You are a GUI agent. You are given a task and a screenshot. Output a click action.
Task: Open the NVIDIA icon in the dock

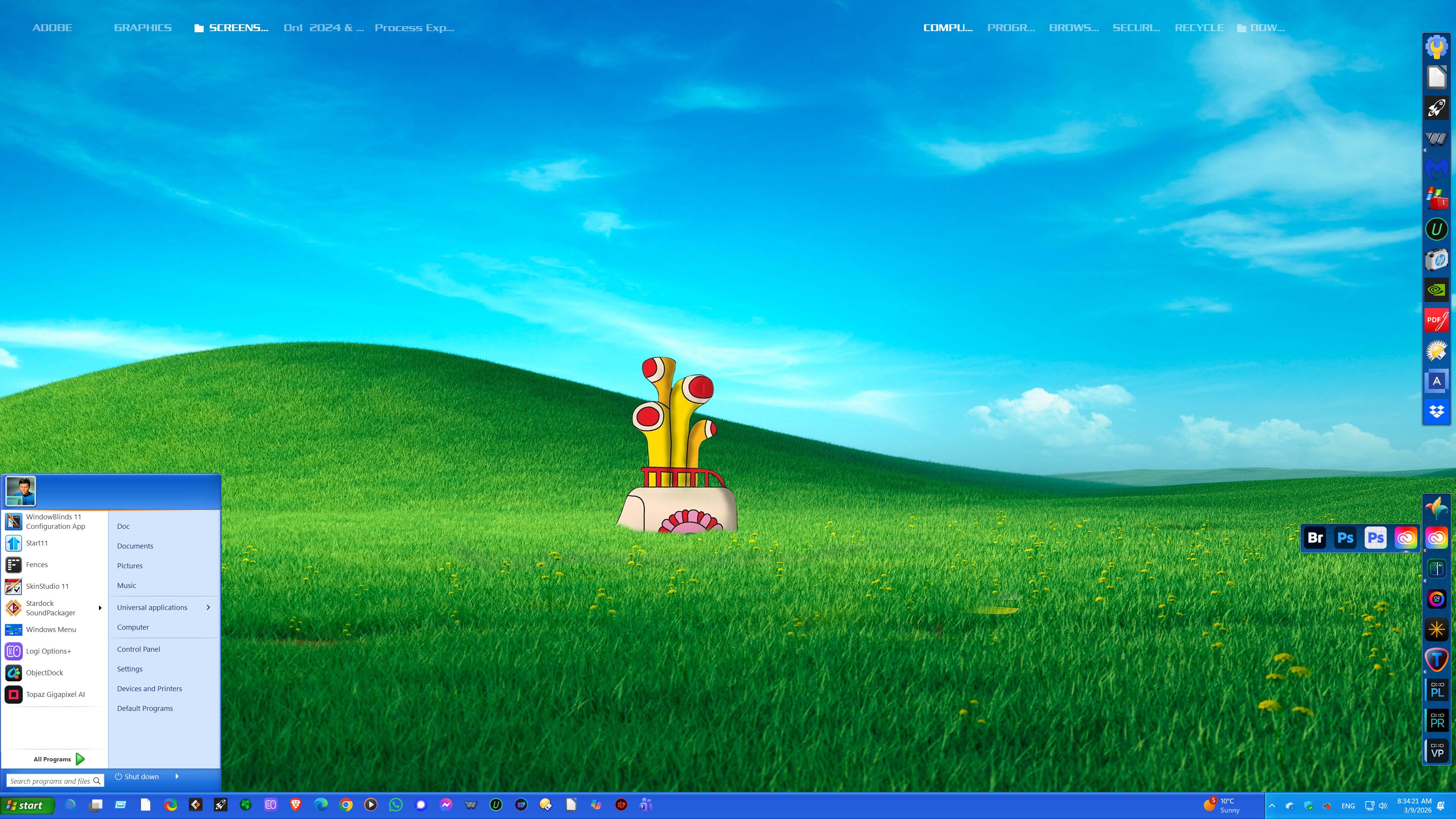coord(1436,290)
